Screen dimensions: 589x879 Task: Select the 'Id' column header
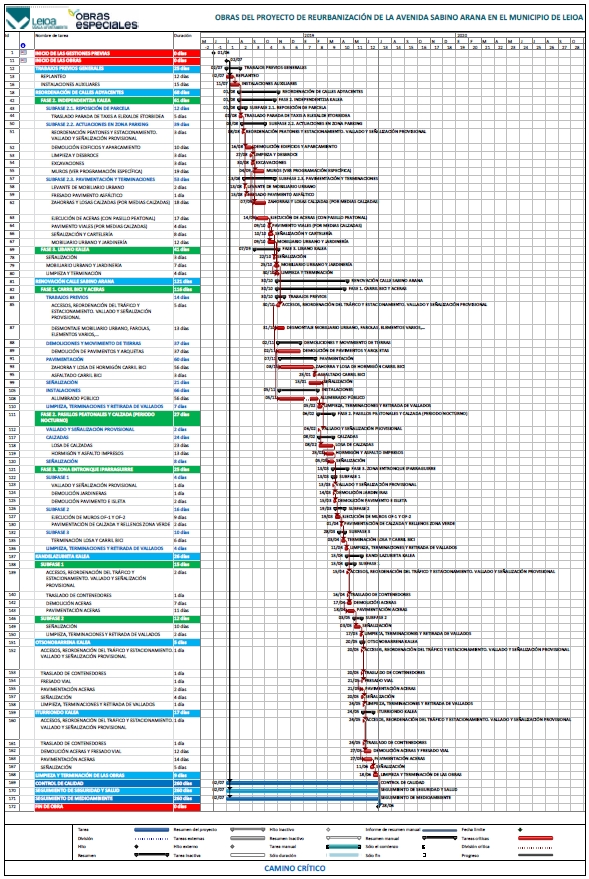coord(12,41)
